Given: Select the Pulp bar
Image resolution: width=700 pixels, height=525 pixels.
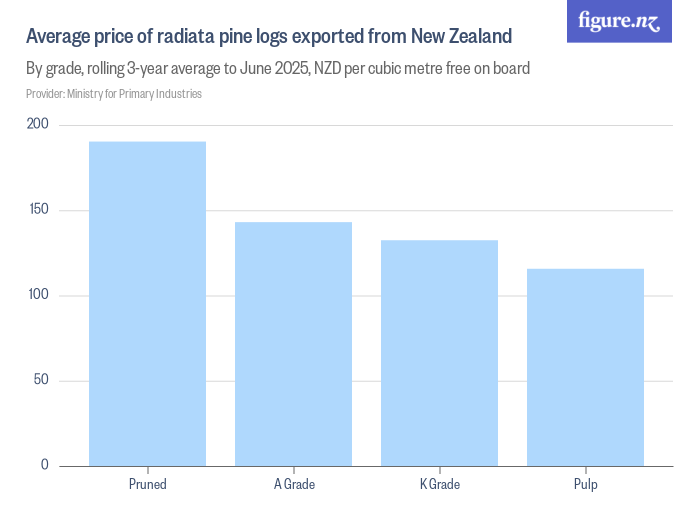Looking at the screenshot, I should 585,367.
